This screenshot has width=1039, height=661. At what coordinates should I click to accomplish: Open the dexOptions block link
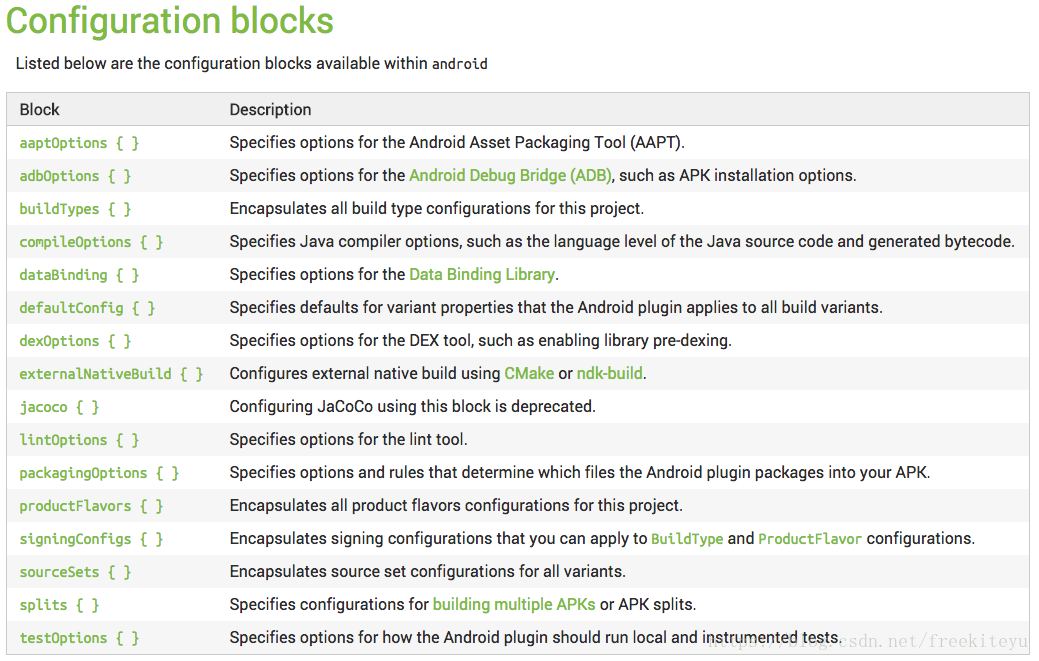[75, 341]
